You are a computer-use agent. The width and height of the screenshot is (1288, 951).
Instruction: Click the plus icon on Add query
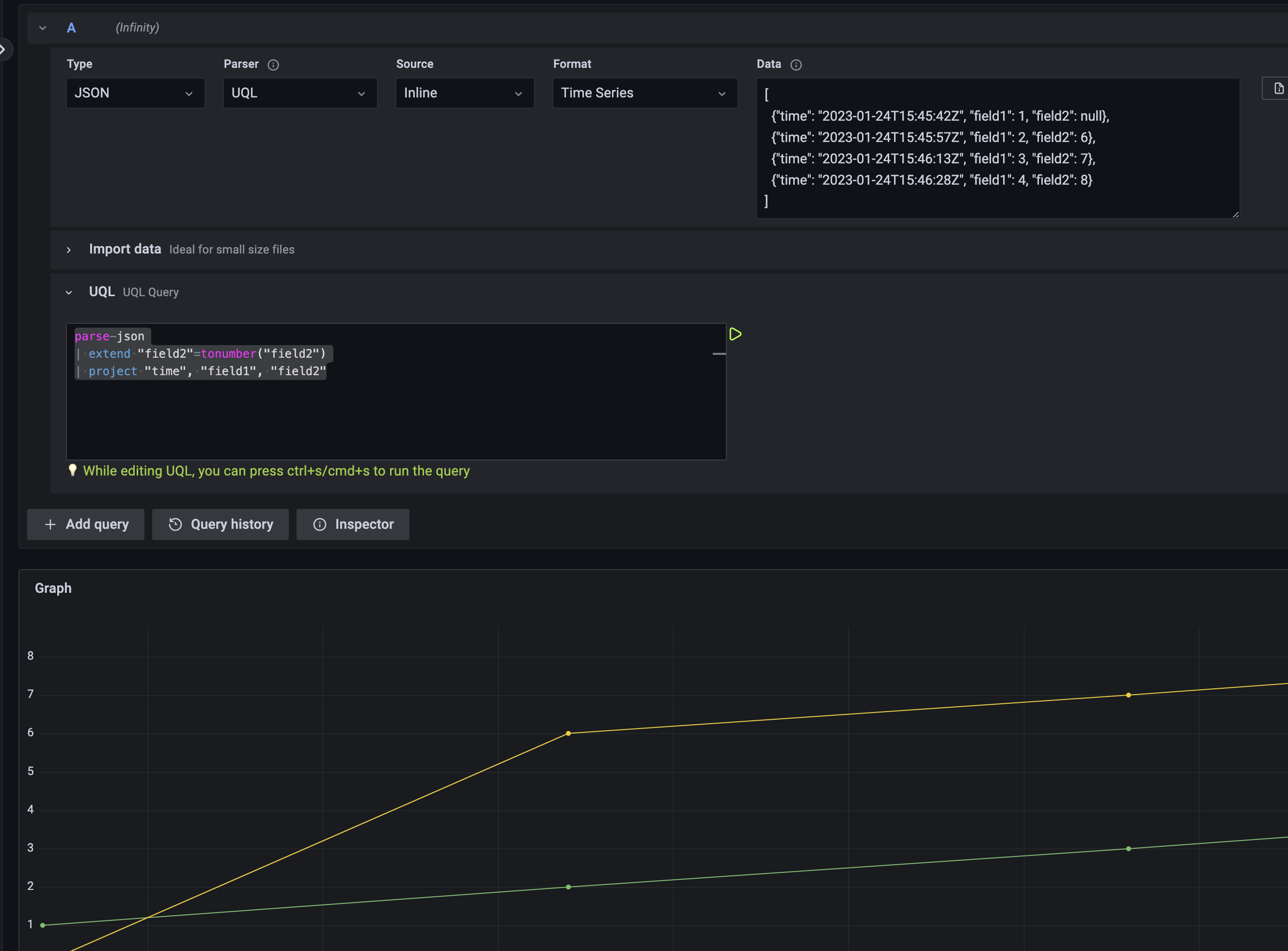pyautogui.click(x=51, y=524)
